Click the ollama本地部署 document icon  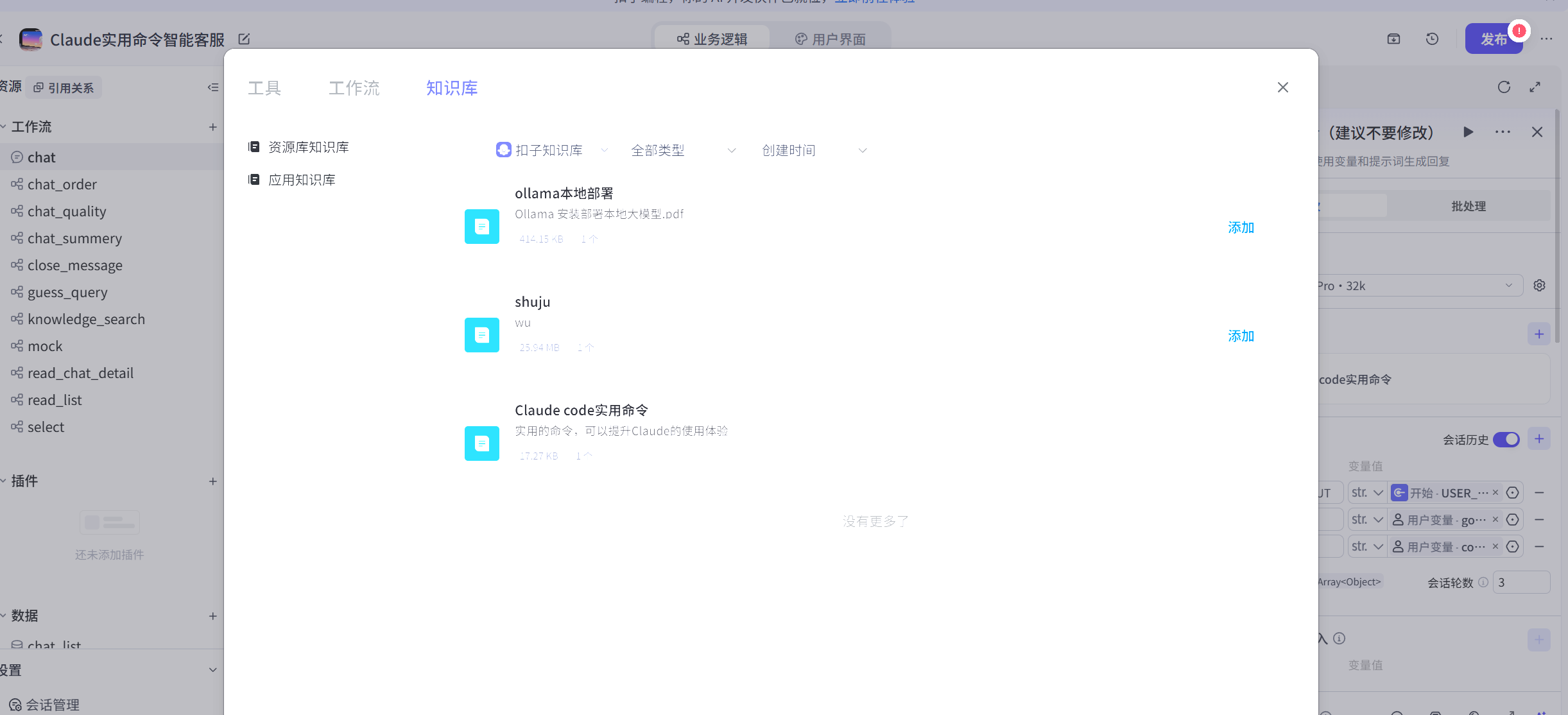click(x=482, y=227)
